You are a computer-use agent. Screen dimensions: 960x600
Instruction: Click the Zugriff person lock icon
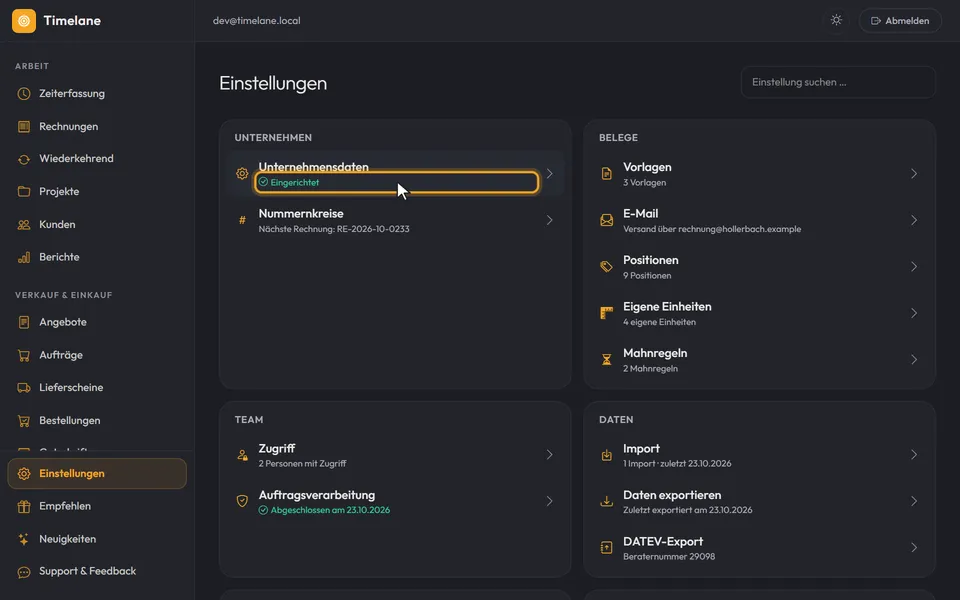pos(242,456)
